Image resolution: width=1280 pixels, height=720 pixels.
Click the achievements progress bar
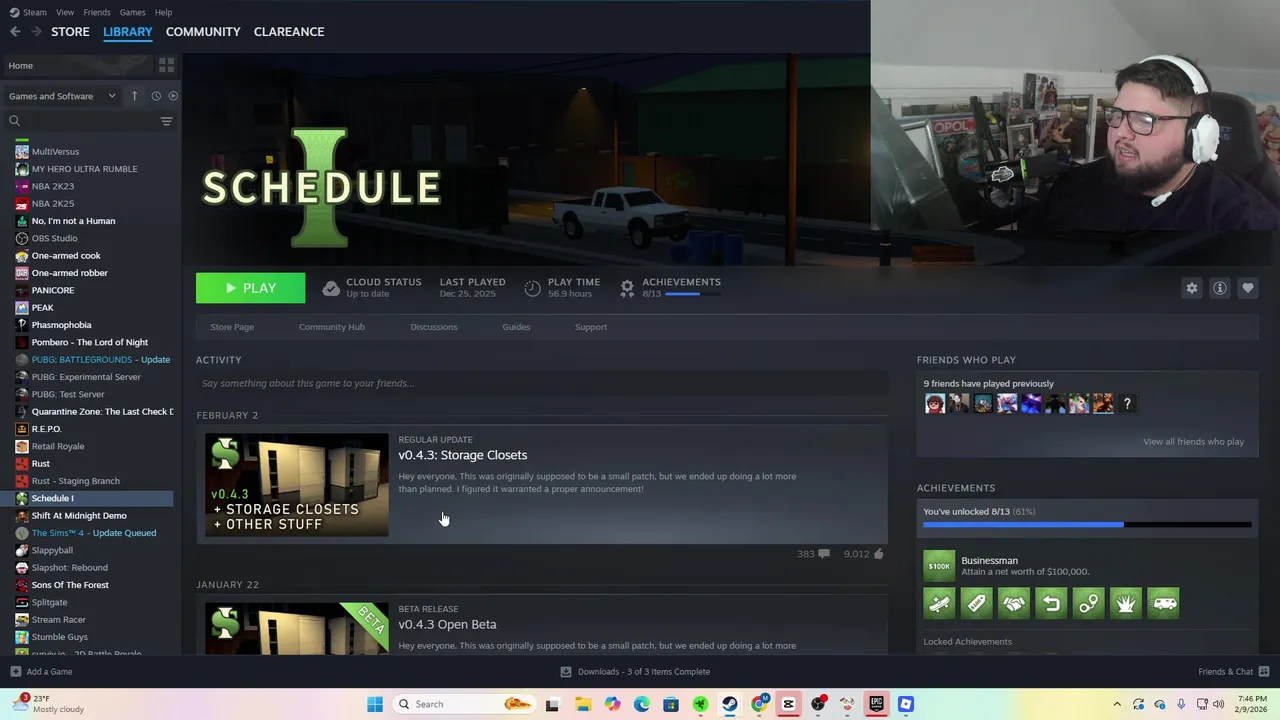(1087, 524)
